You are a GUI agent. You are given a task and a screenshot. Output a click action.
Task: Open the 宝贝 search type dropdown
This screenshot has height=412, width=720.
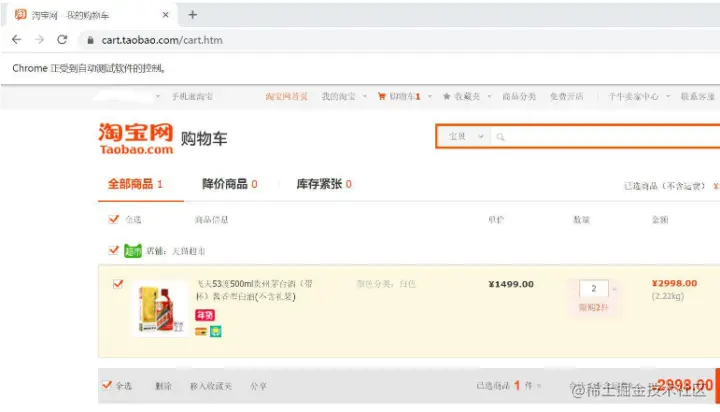tap(466, 136)
